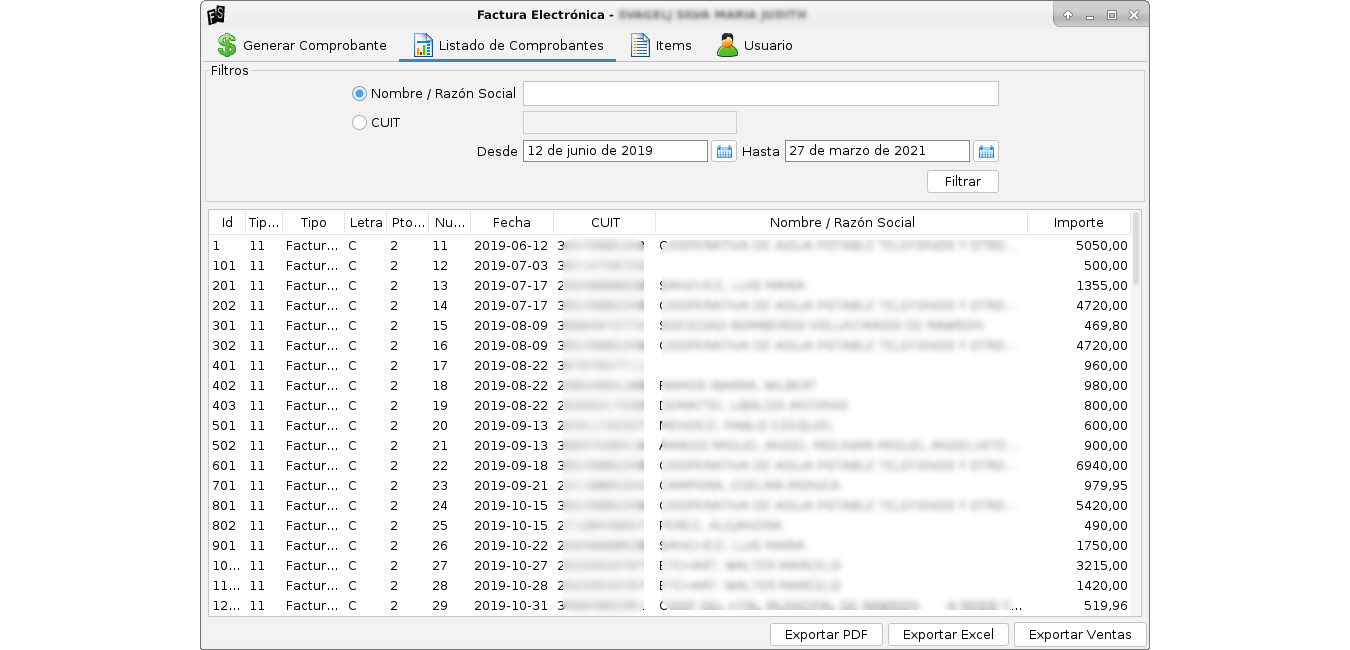Select the CUIT radio button

(360, 123)
